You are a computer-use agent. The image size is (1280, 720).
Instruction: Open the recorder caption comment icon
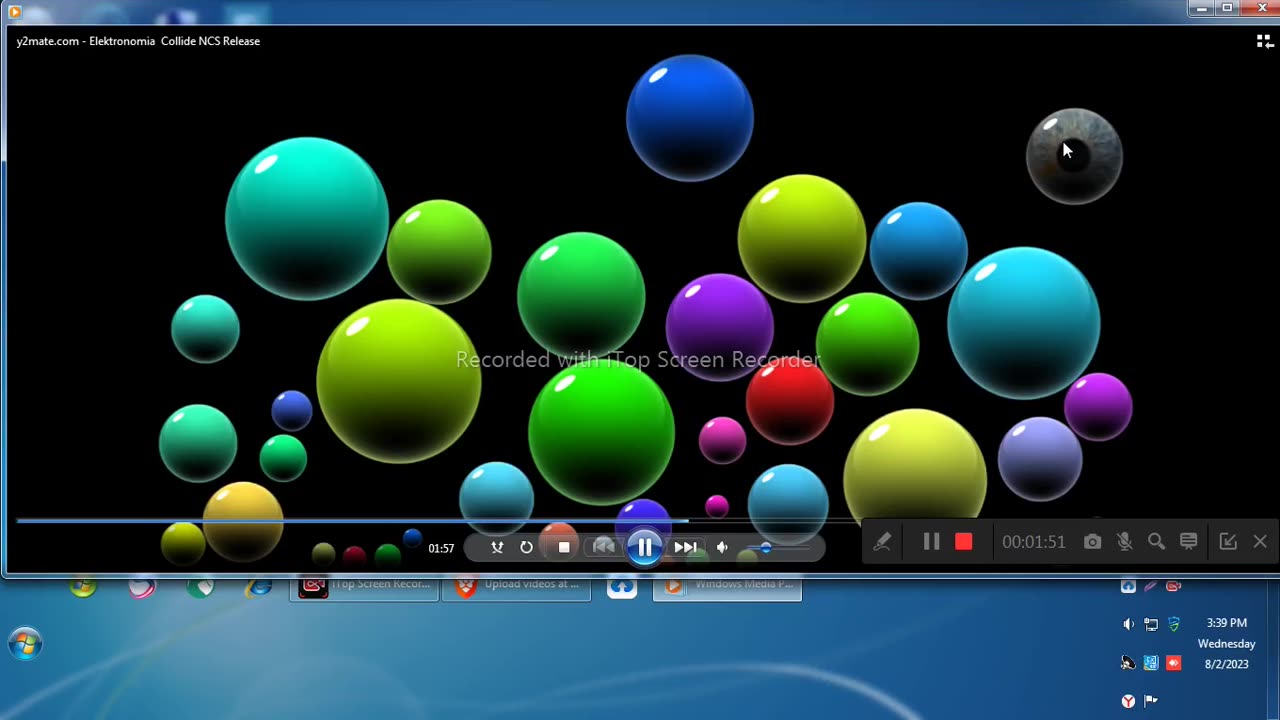(1189, 541)
